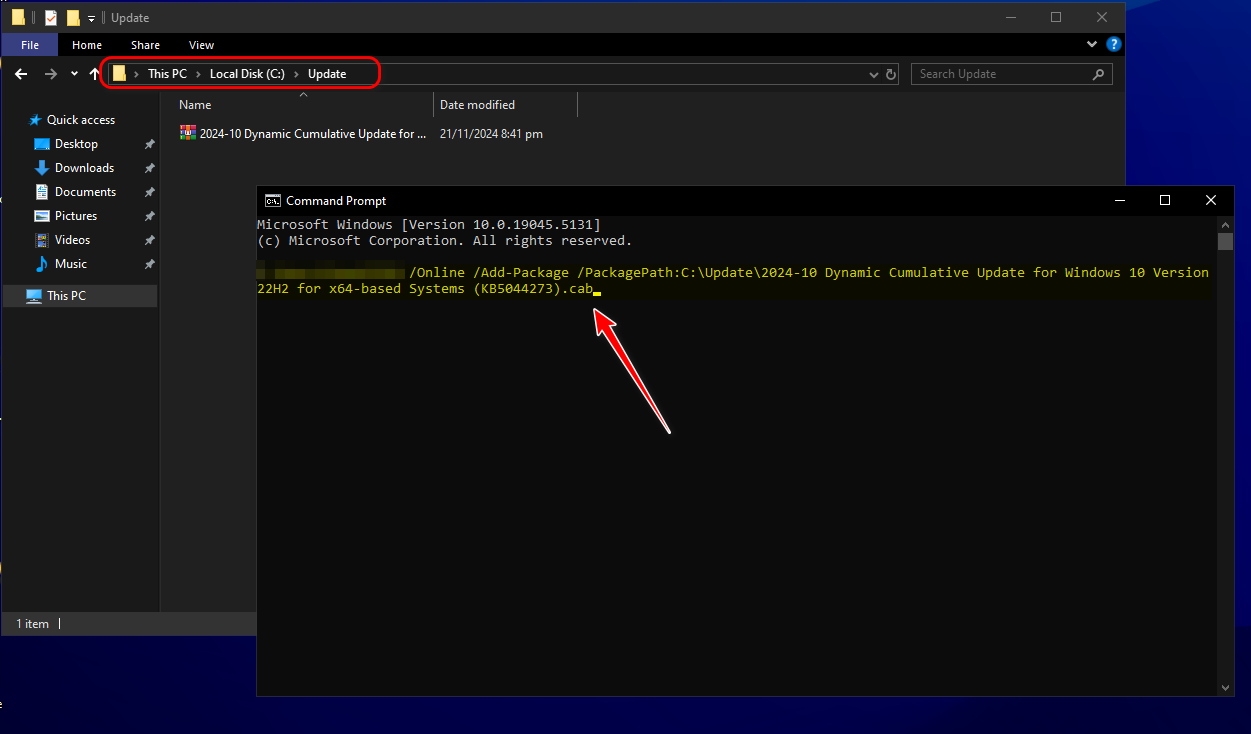The height and width of the screenshot is (734, 1251).
Task: Expand chevron after Local Disk (C:) breadcrumb
Action: tap(296, 74)
